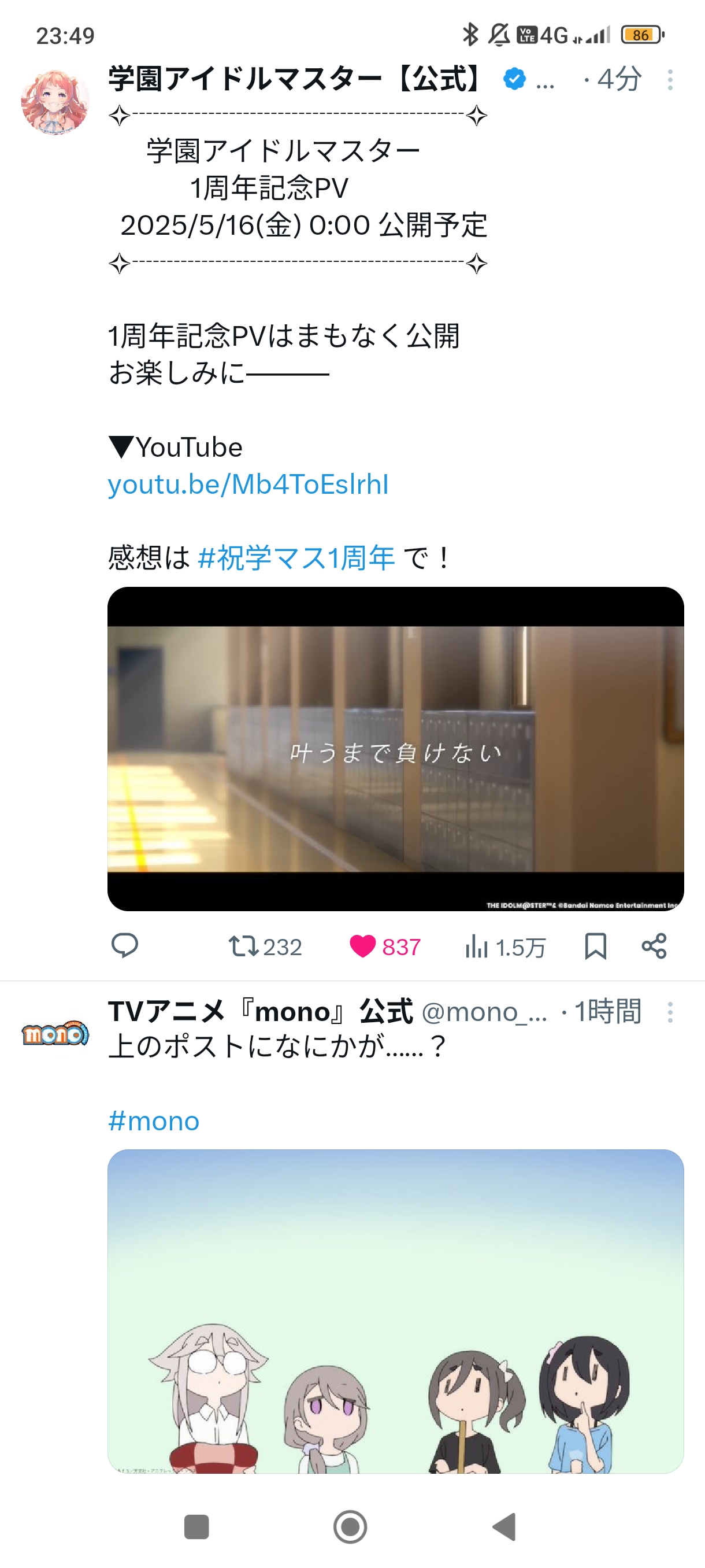Open the mono anime profile avatar

[x=55, y=1033]
